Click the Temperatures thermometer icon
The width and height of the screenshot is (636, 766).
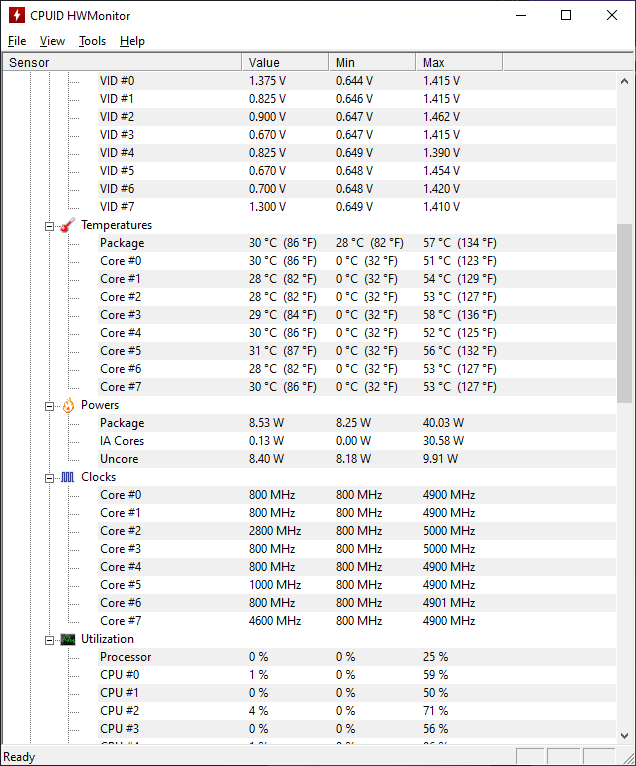pyautogui.click(x=68, y=225)
